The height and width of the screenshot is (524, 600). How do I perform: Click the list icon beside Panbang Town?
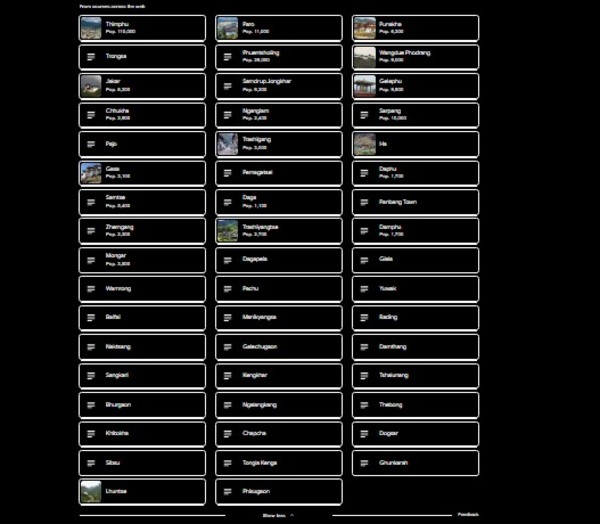tap(364, 202)
